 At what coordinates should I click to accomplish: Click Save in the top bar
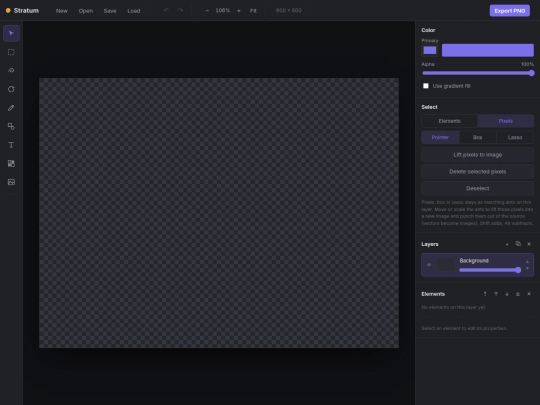[x=110, y=11]
